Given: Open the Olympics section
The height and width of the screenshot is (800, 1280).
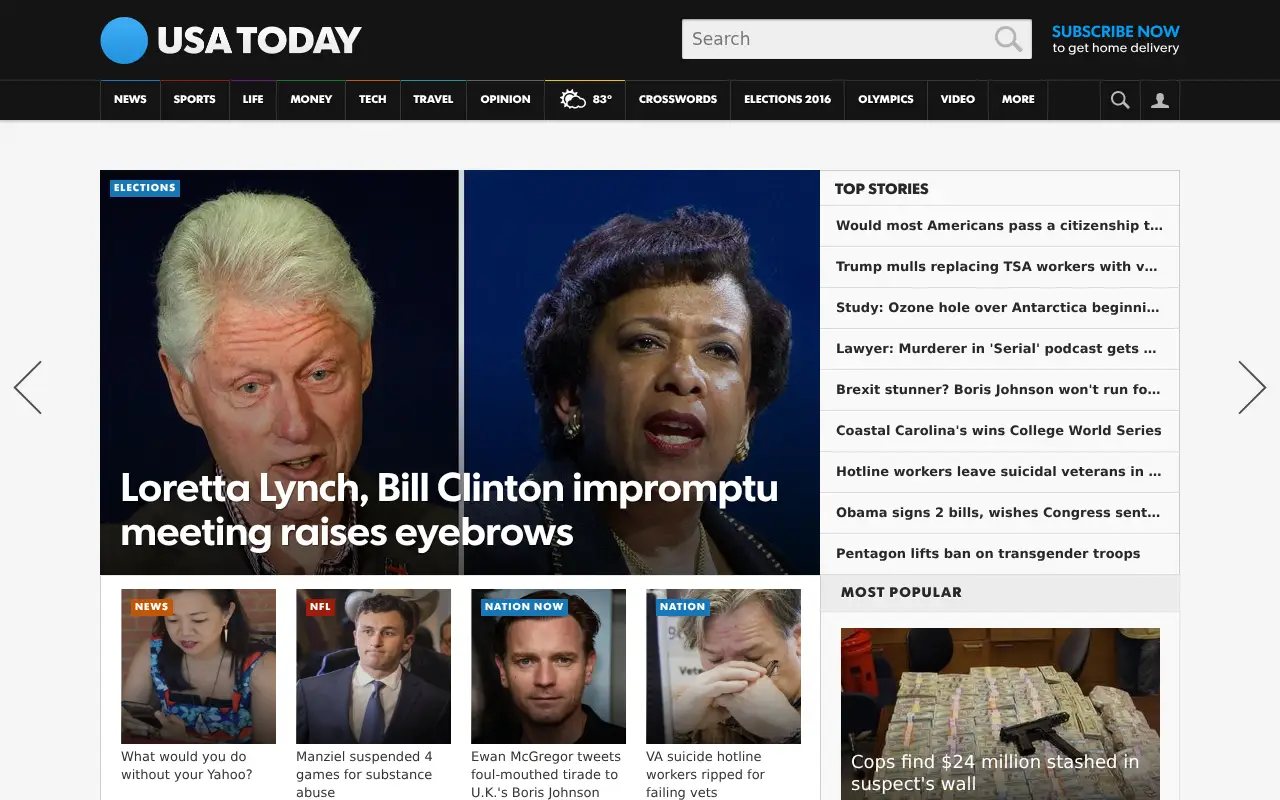Looking at the screenshot, I should 886,100.
